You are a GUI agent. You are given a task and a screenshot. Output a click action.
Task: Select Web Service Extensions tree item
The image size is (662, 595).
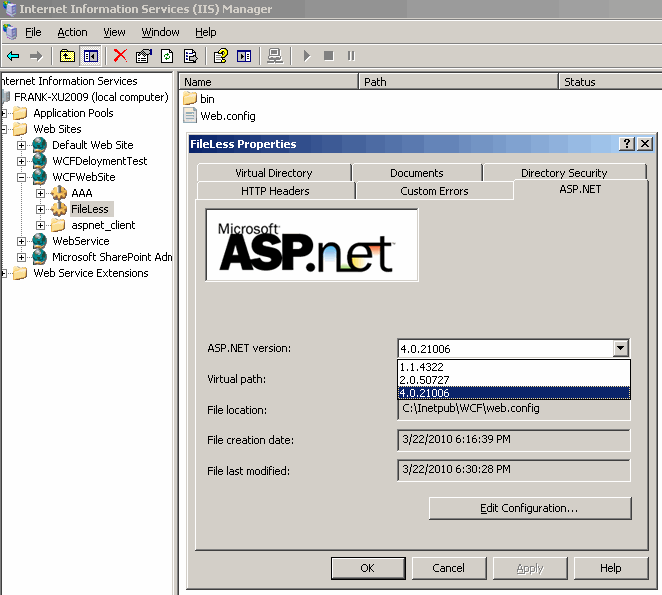coord(91,273)
